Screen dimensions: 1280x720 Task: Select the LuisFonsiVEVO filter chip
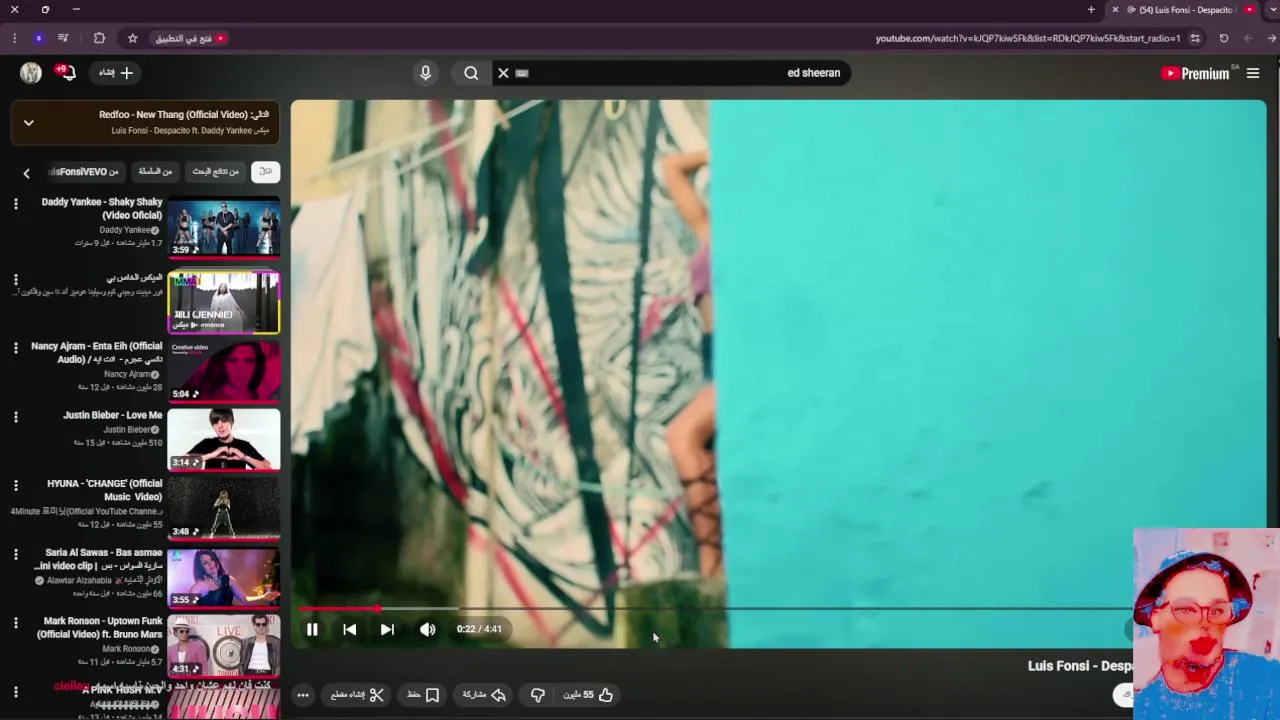[x=86, y=172]
